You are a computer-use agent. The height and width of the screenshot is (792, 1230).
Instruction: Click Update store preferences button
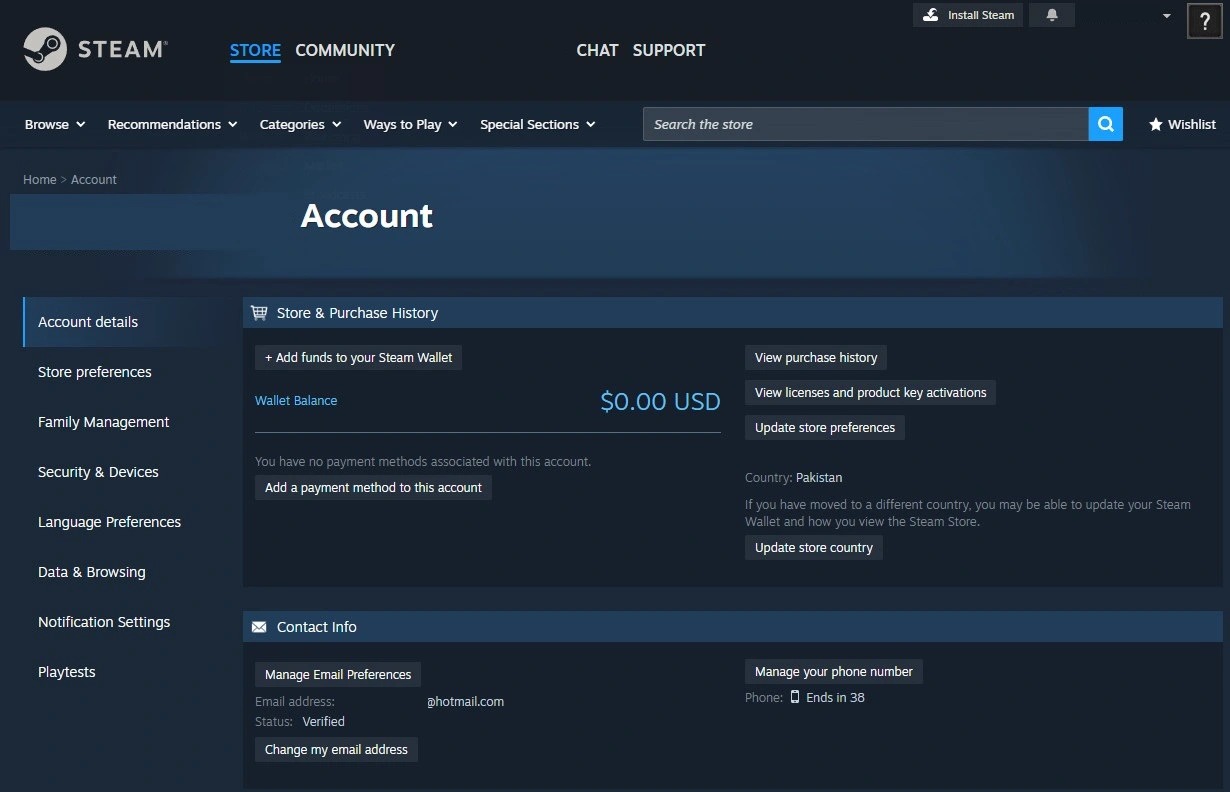click(x=825, y=427)
